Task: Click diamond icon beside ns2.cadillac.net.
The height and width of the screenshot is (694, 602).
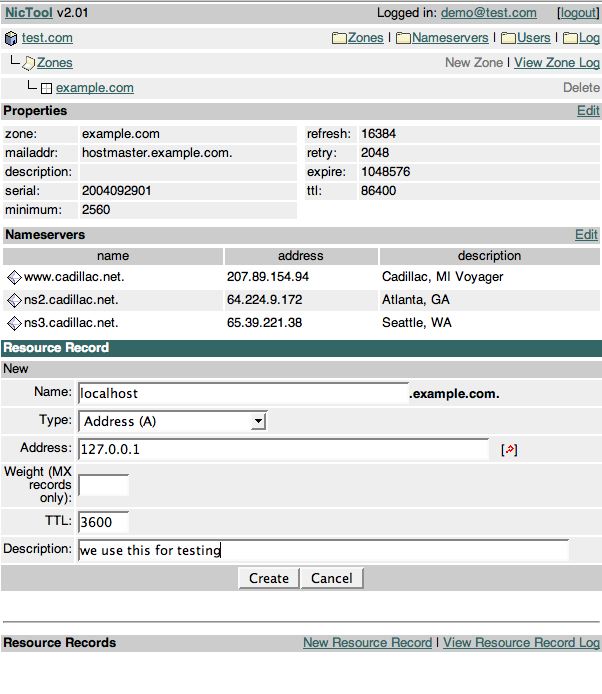Action: pyautogui.click(x=14, y=300)
